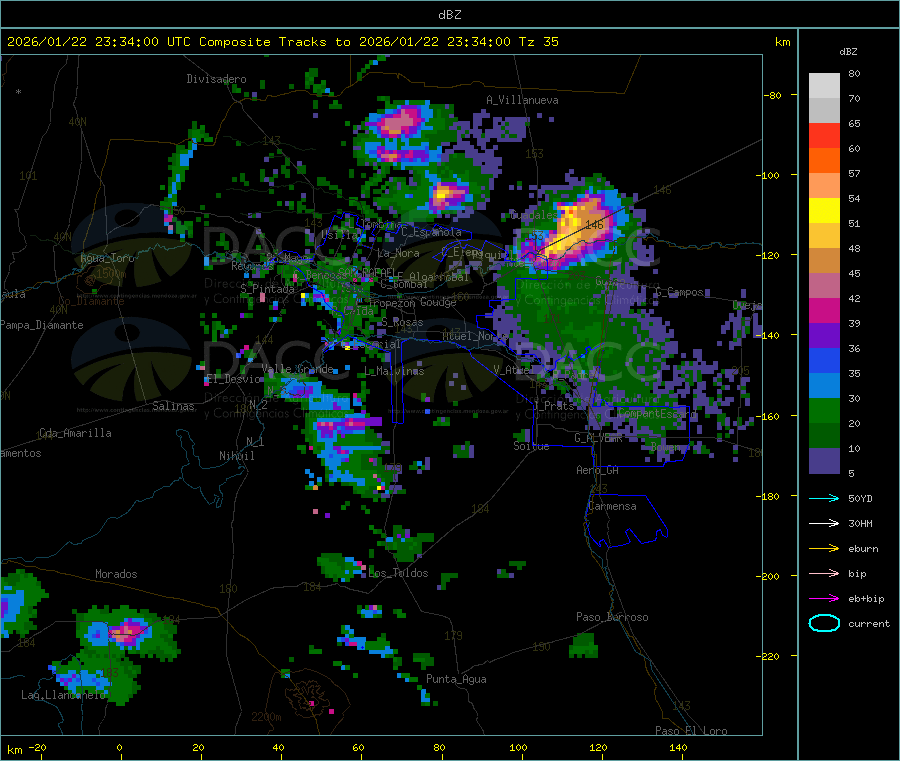Click the '-80' km tick on right axis
This screenshot has width=900, height=761.
tap(773, 95)
